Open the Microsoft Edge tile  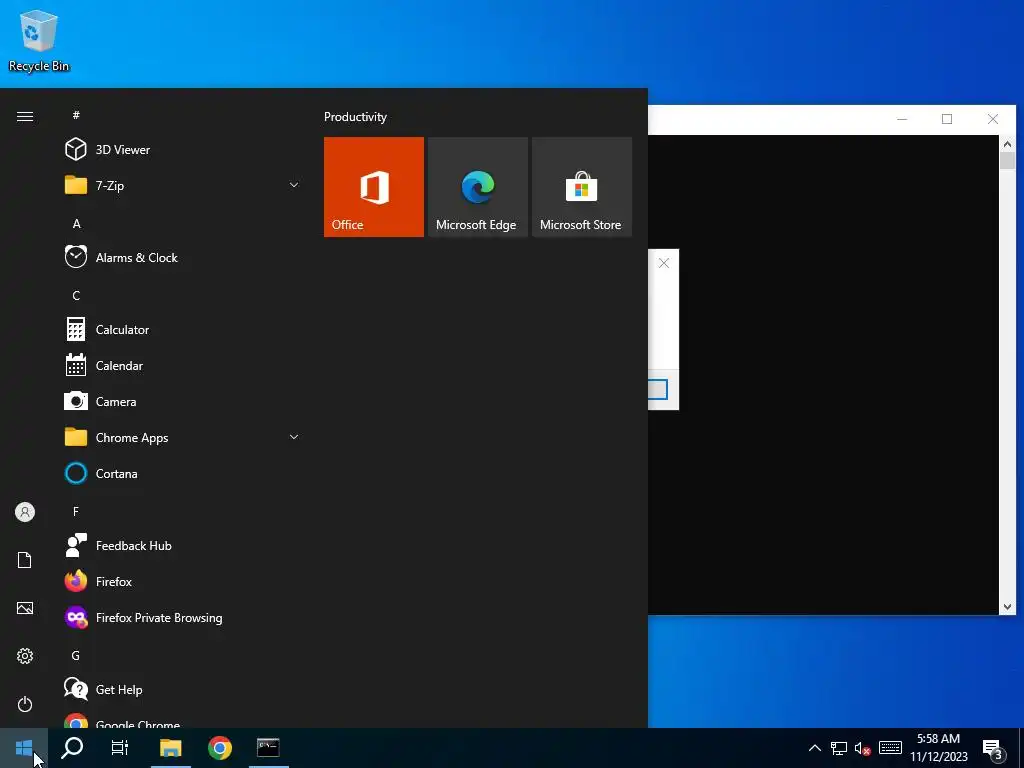(x=477, y=187)
